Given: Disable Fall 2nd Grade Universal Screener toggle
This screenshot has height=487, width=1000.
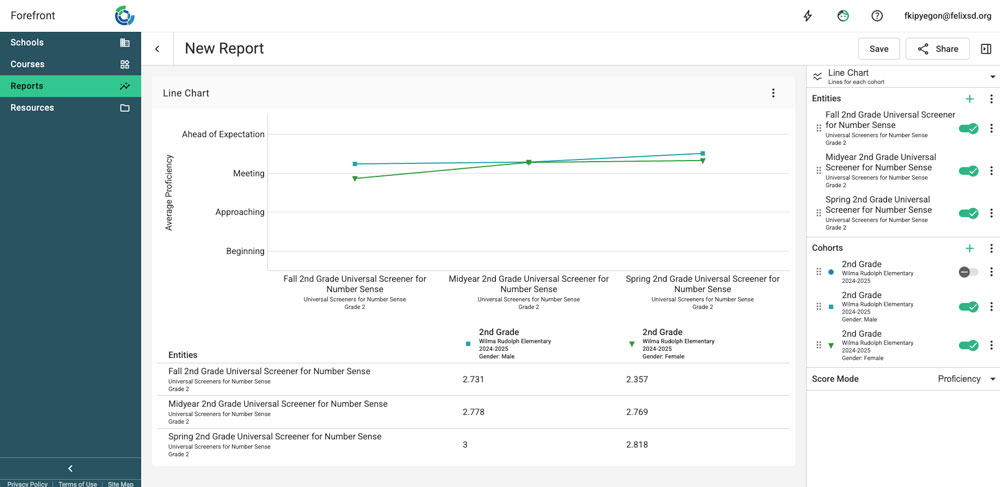Looking at the screenshot, I should click(x=968, y=128).
